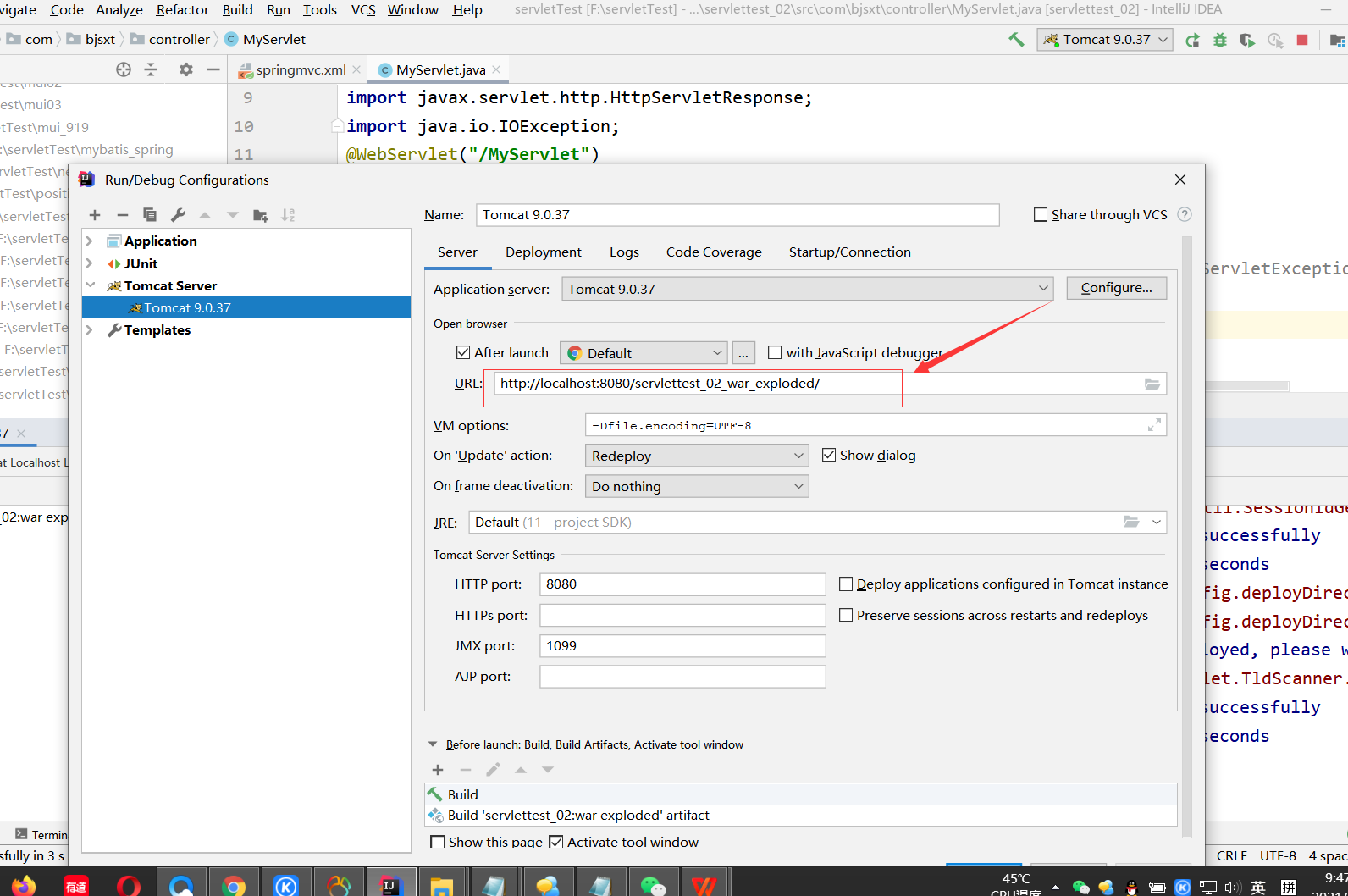Switch to the Deployment tab
The image size is (1348, 896).
click(x=544, y=252)
